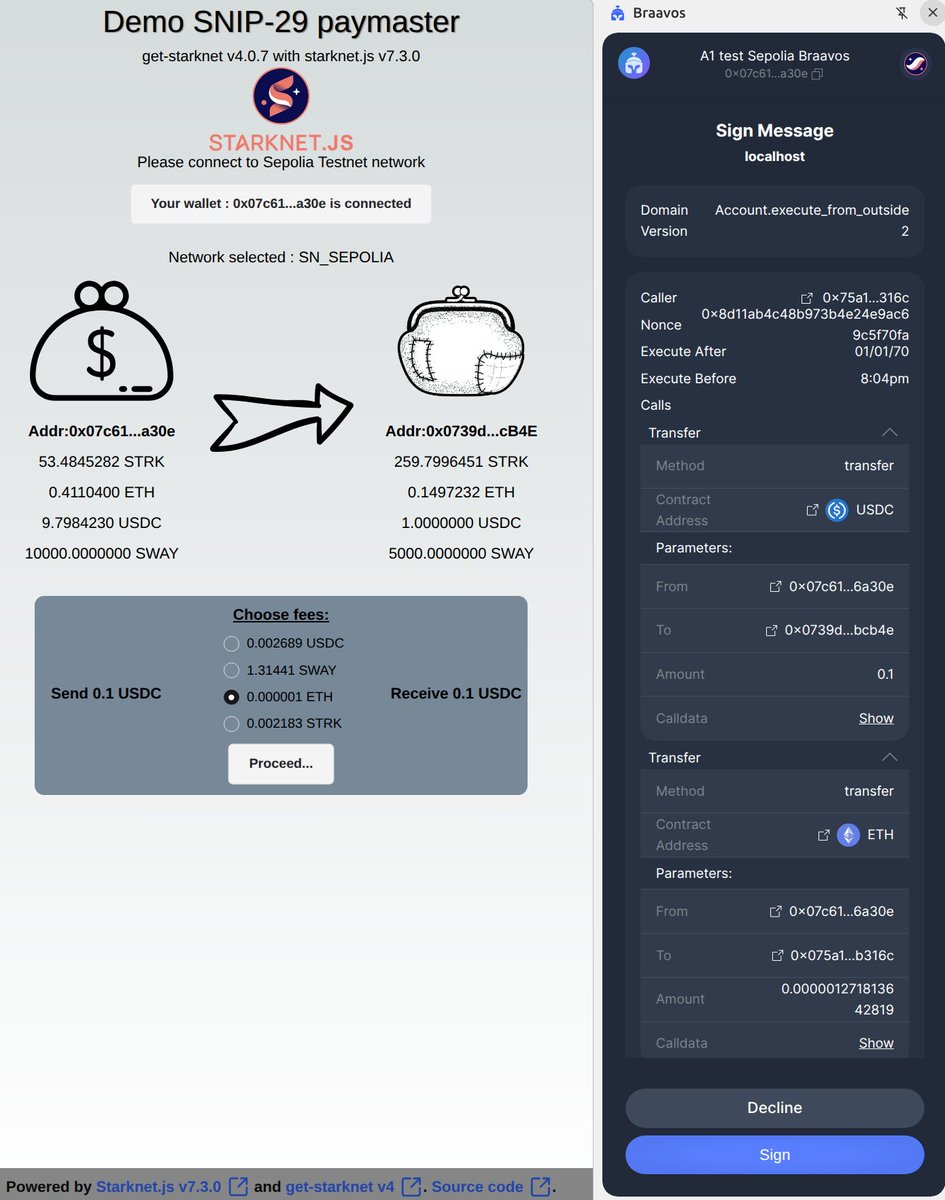Click the Starknet network icon in Braavos header
Viewport: 945px width, 1200px height.
915,64
